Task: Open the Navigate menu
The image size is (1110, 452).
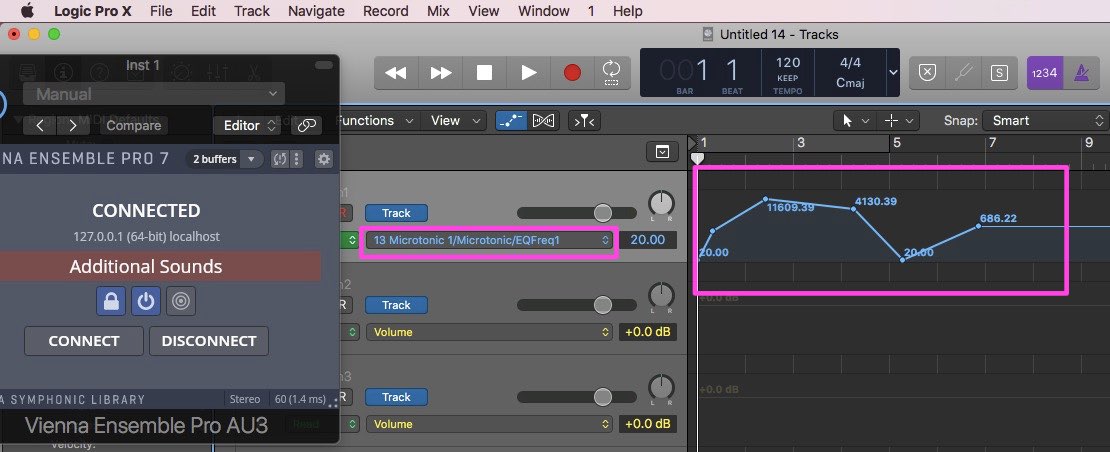Action: [x=316, y=11]
